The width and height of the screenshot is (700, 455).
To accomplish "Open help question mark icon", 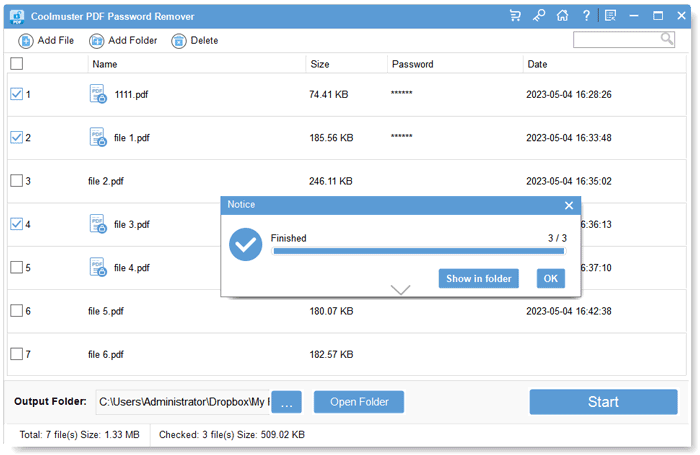I will pyautogui.click(x=586, y=16).
